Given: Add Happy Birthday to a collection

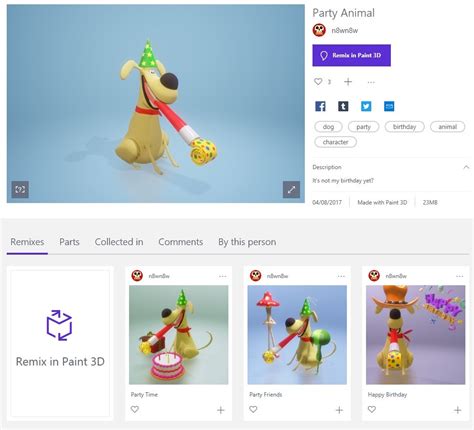Looking at the screenshot, I should click(458, 410).
